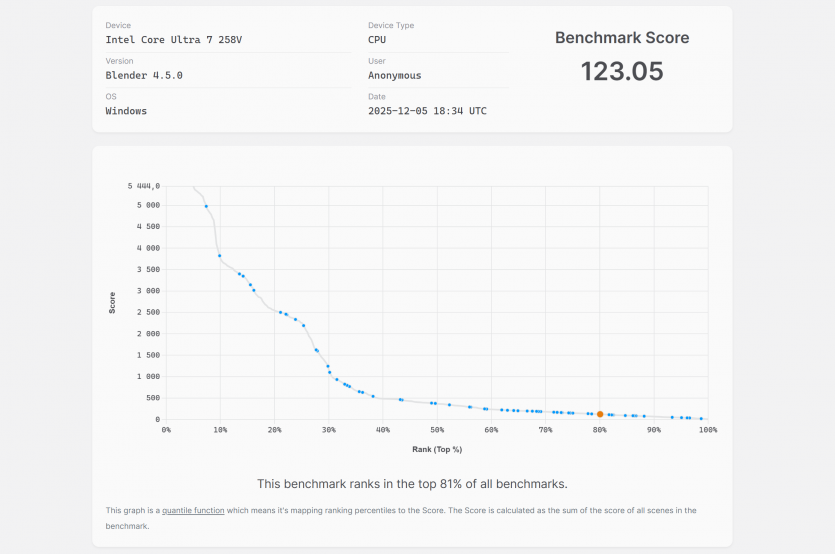This screenshot has height=554, width=835.
Task: Click the 5 444,0 maximum axis label
Action: coord(144,186)
